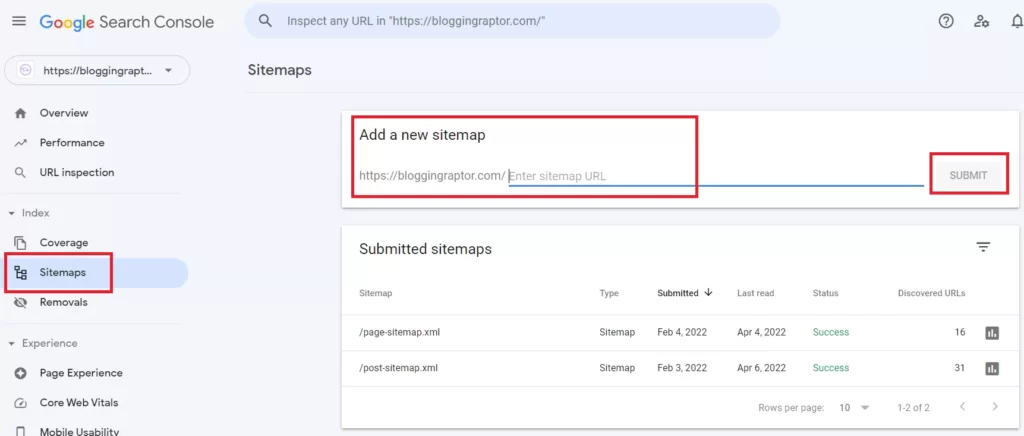Open the Help question mark icon
1024x436 pixels.
(946, 21)
